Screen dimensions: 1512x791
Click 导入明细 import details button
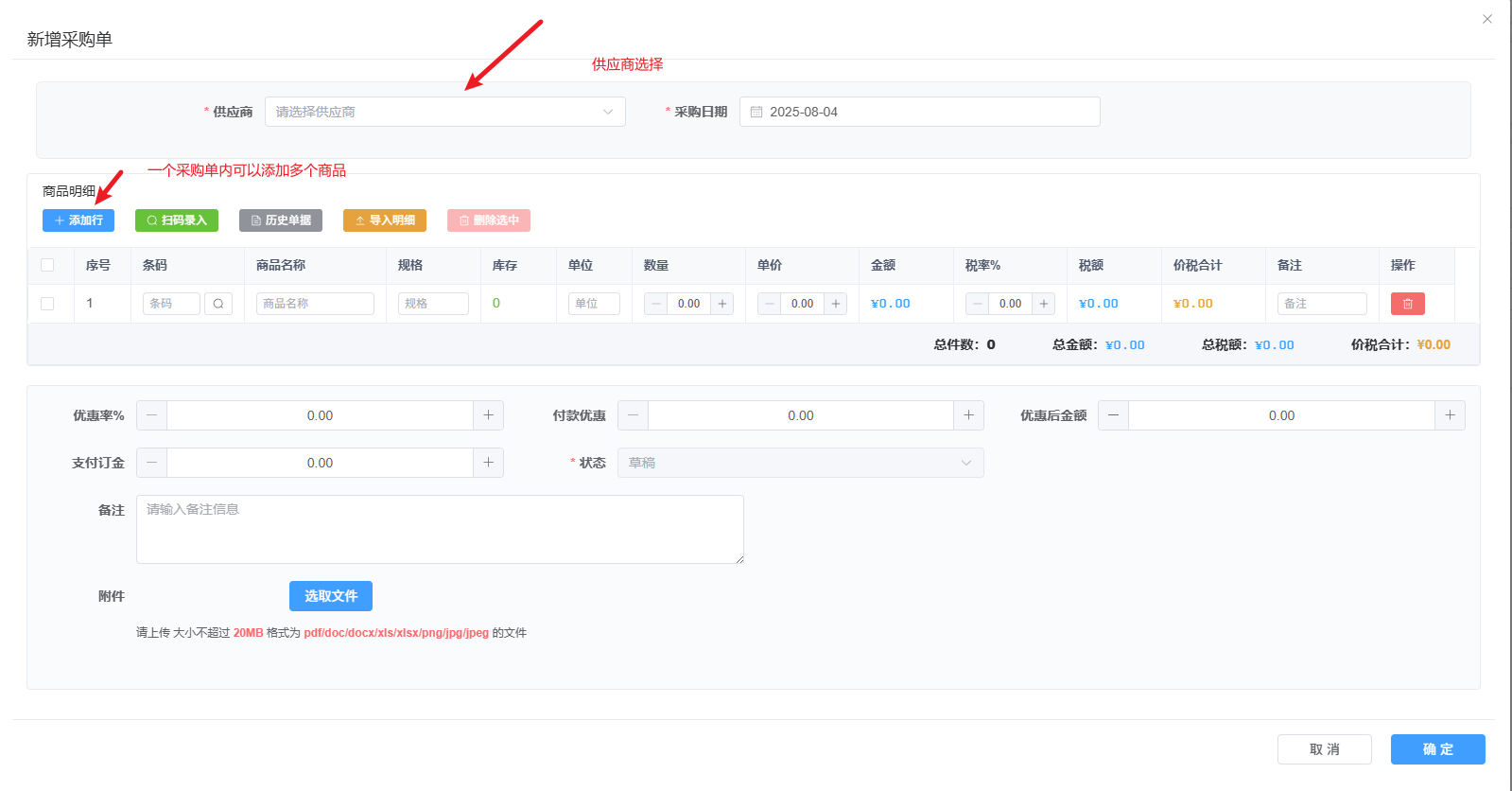pos(385,220)
